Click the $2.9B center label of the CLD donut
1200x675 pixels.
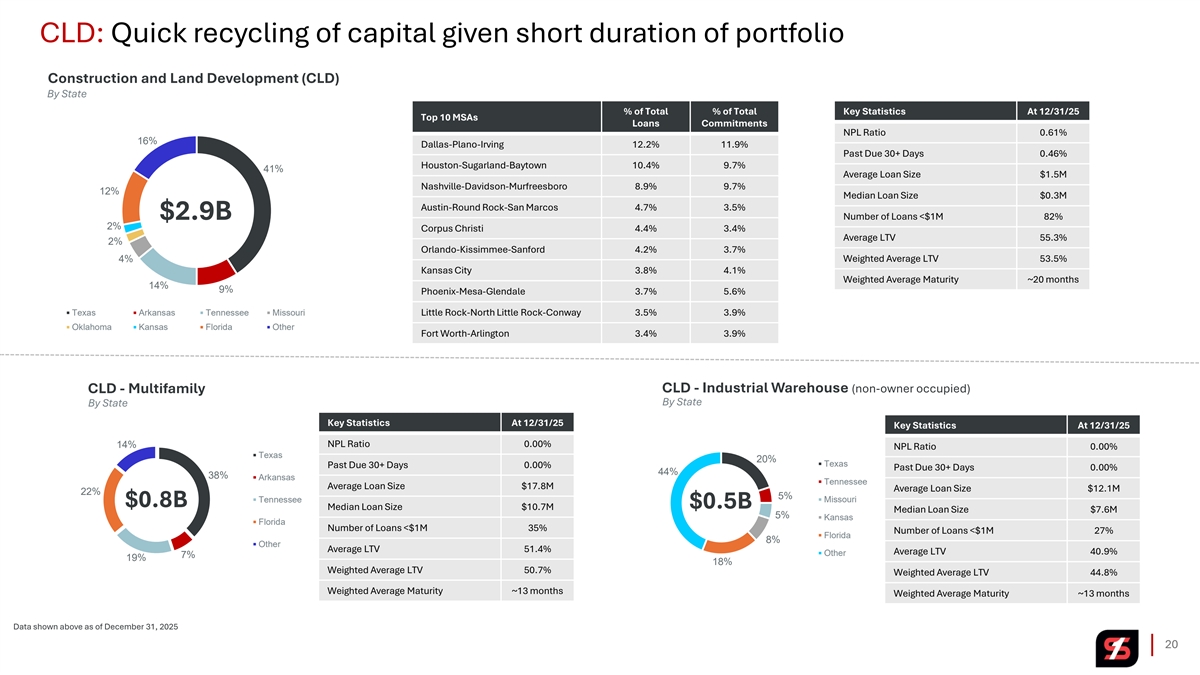click(x=196, y=212)
